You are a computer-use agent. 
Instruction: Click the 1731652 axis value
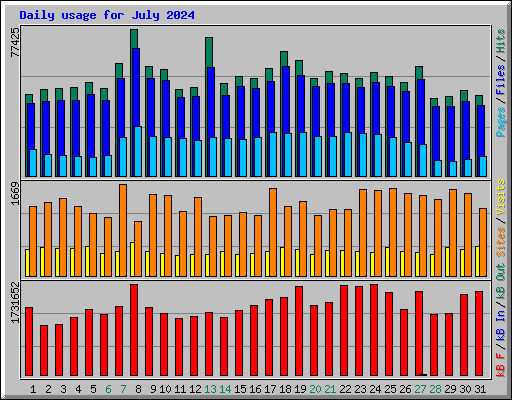point(15,303)
